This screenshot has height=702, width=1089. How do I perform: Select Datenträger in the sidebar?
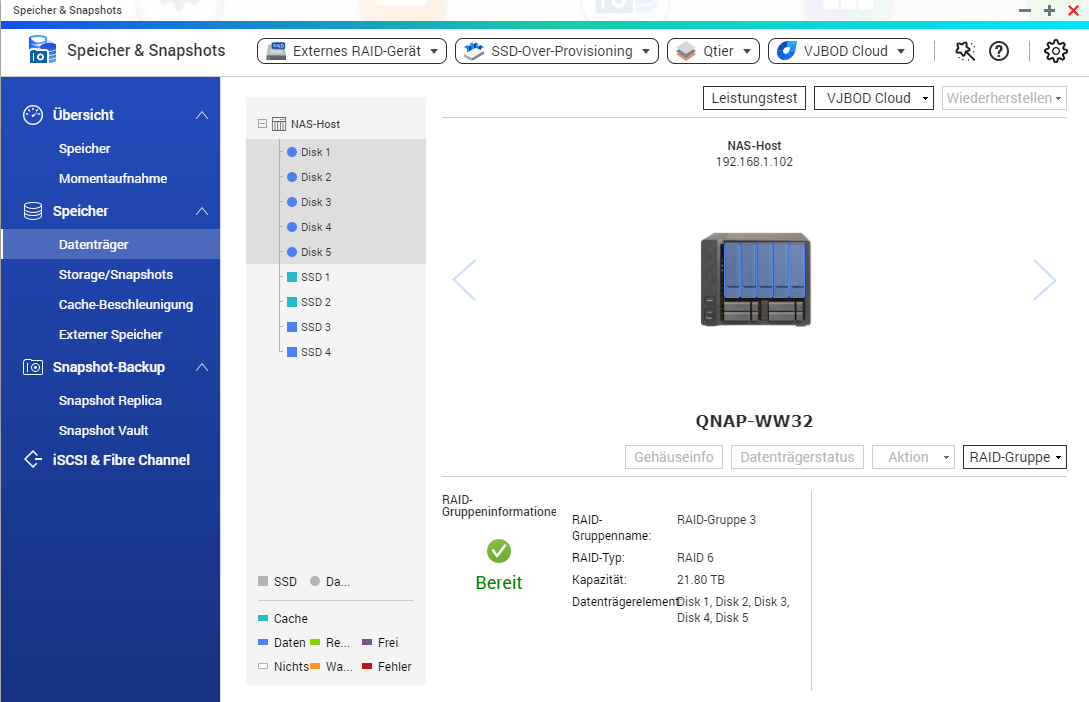111,244
